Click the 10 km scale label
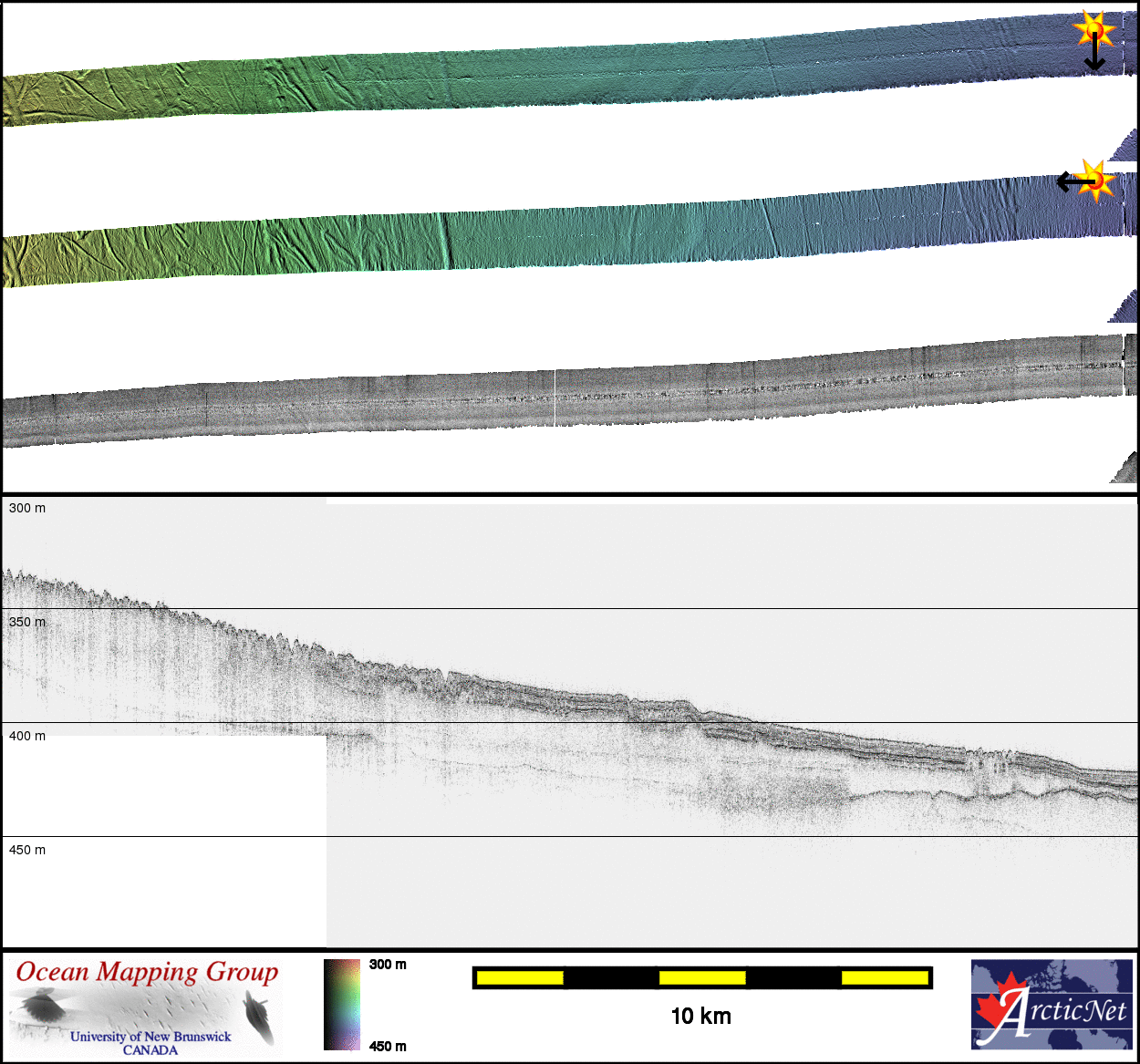Viewport: 1140px width, 1064px height. click(700, 1017)
